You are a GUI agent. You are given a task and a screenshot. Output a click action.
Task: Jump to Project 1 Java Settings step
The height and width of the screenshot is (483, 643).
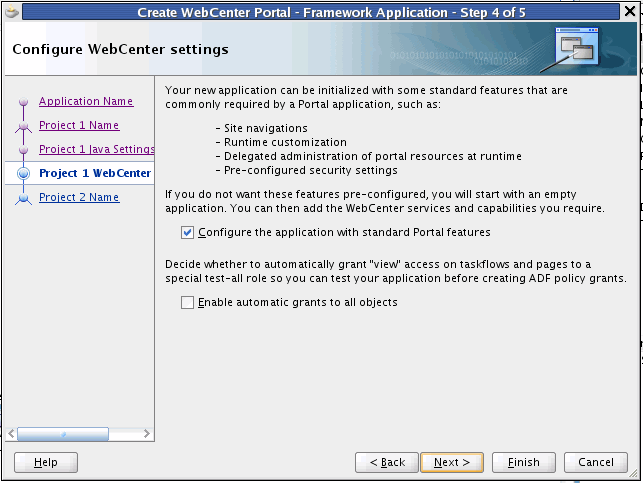pyautogui.click(x=97, y=149)
